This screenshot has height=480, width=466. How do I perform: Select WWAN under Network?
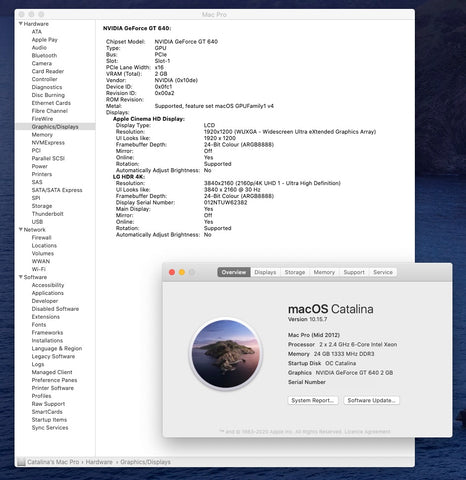pyautogui.click(x=41, y=261)
